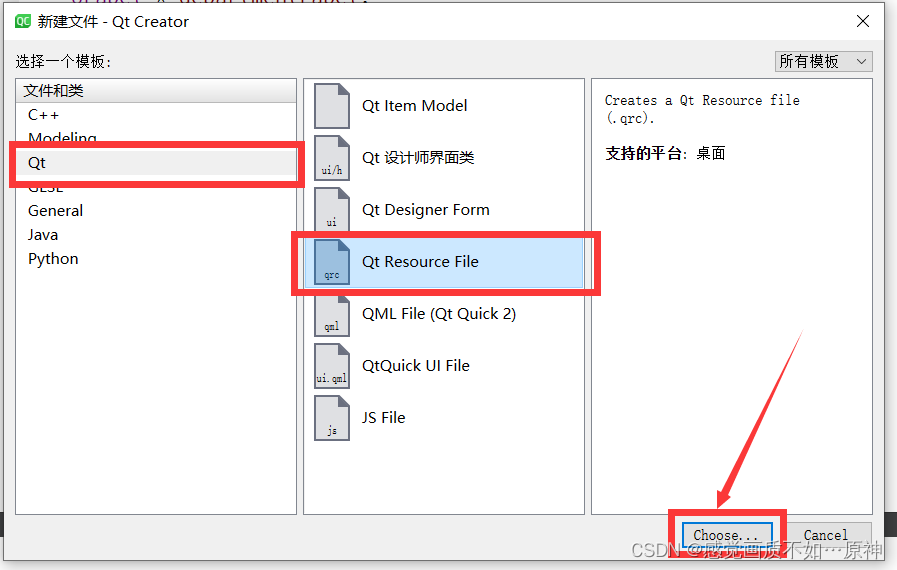Select the Qt 设计师界面类 template
The width and height of the screenshot is (897, 570).
pos(444,158)
